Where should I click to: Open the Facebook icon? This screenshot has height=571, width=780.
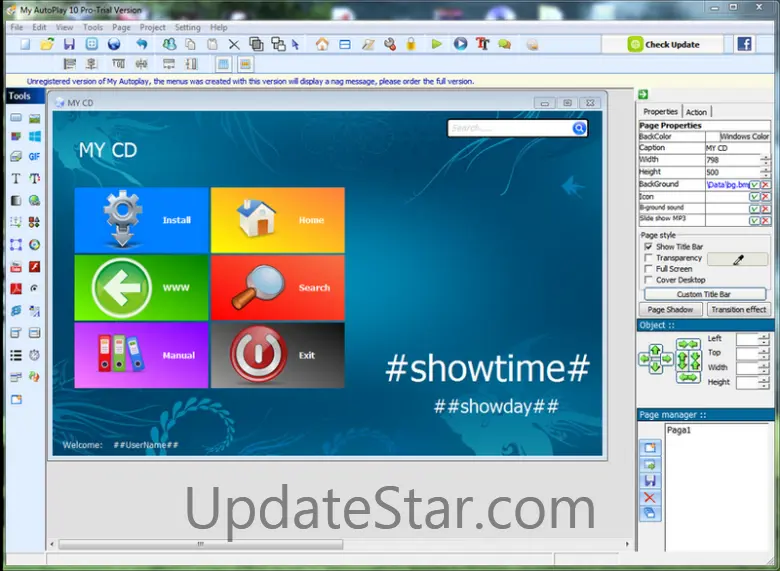745,44
